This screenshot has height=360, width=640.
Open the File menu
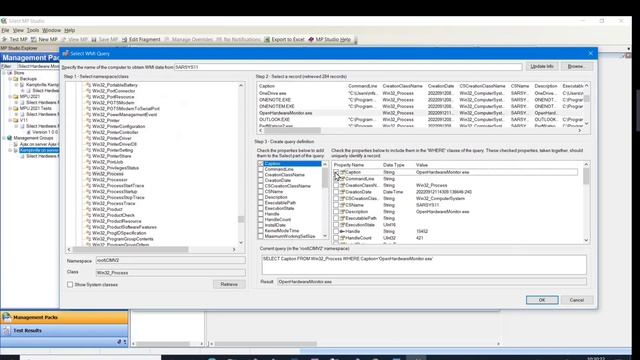(5, 30)
